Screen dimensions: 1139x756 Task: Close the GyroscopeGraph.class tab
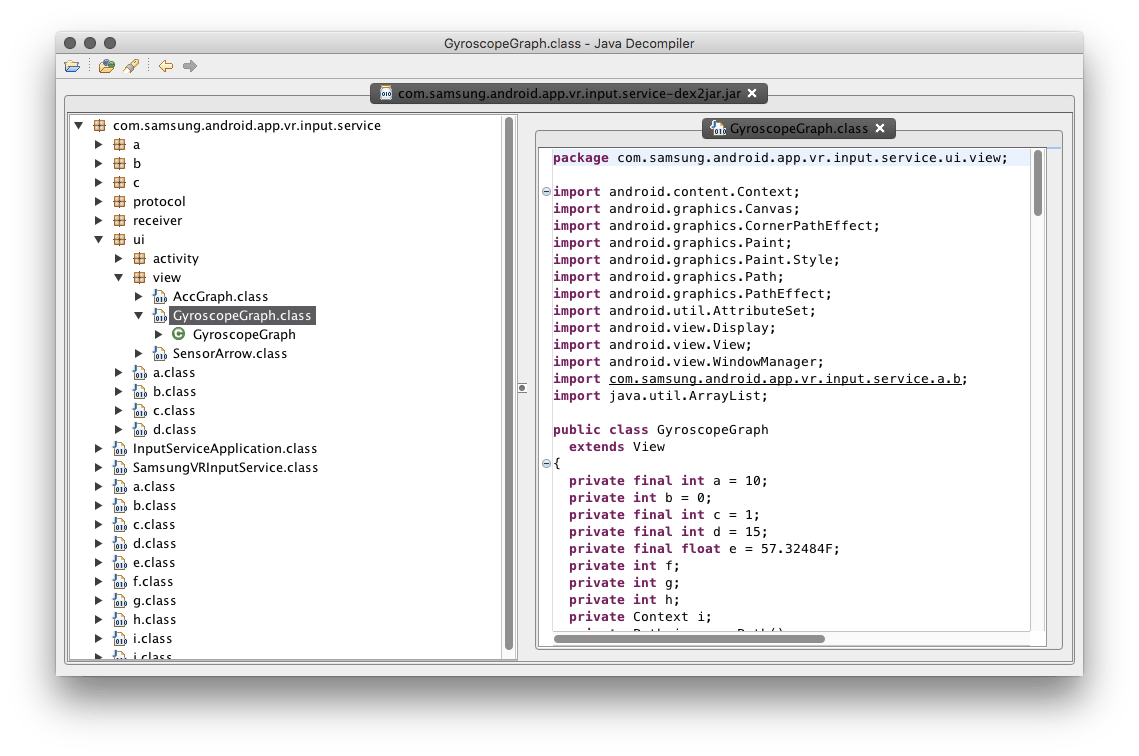880,128
